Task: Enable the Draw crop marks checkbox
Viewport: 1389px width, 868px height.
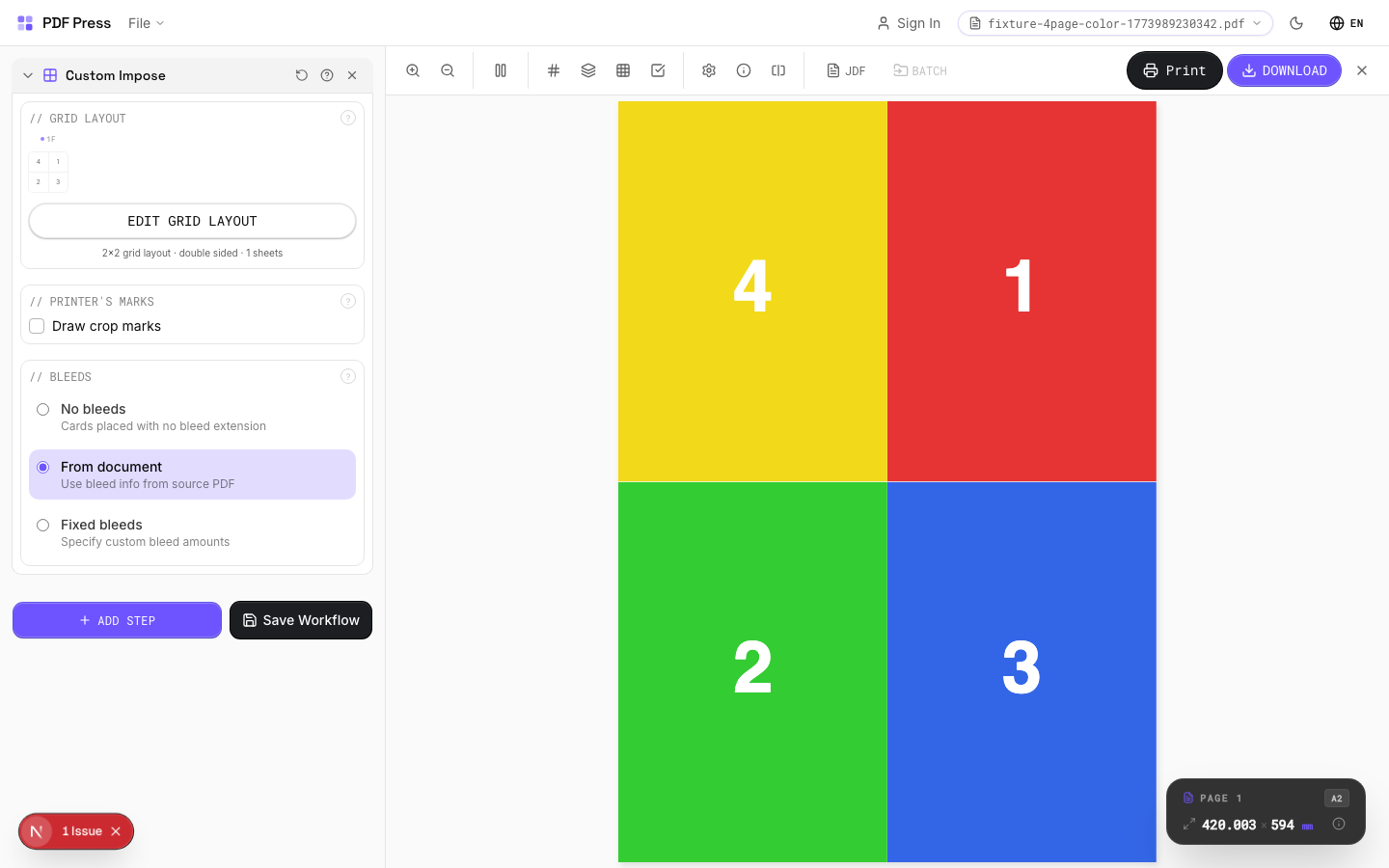Action: (37, 326)
